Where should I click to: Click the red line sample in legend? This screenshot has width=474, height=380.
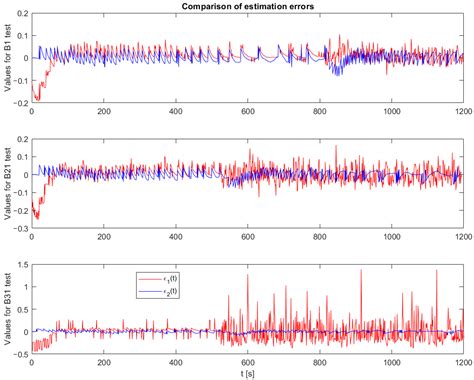pyautogui.click(x=150, y=279)
